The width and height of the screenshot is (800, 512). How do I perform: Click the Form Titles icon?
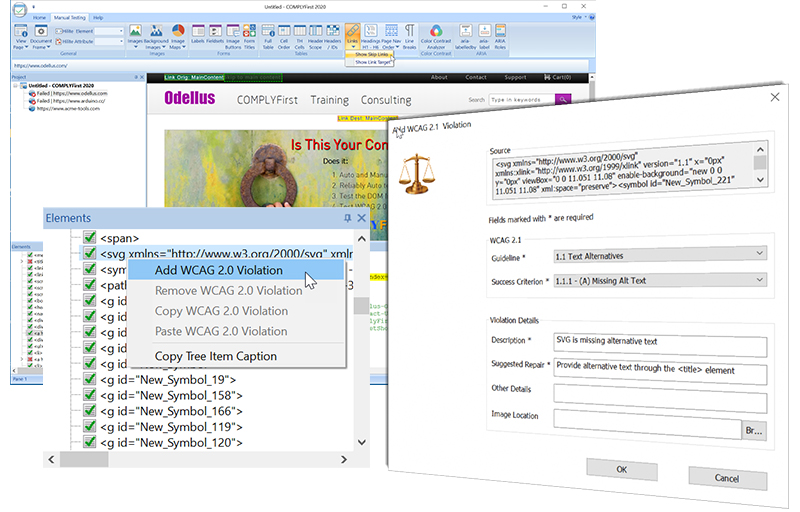(x=249, y=36)
